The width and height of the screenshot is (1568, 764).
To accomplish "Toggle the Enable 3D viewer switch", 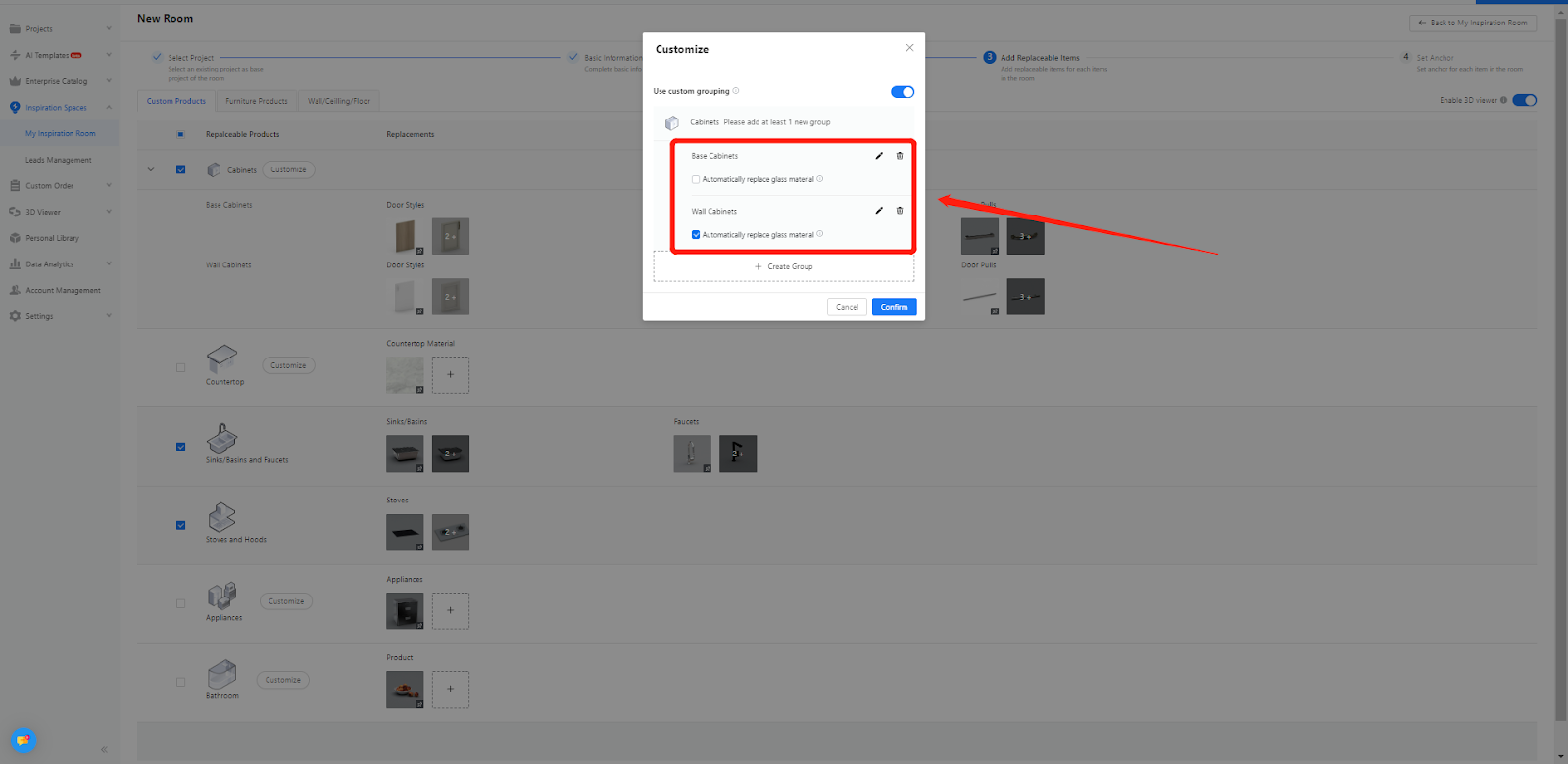I will 1525,100.
